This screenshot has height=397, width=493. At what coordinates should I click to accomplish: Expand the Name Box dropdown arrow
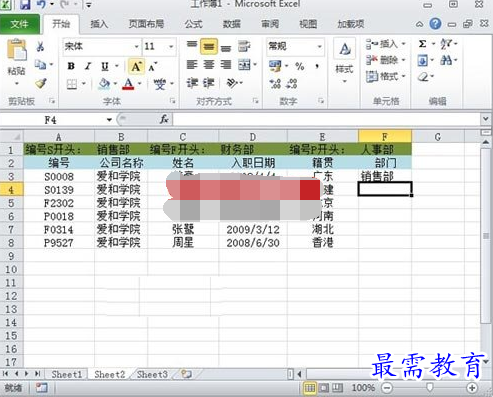tap(109, 120)
